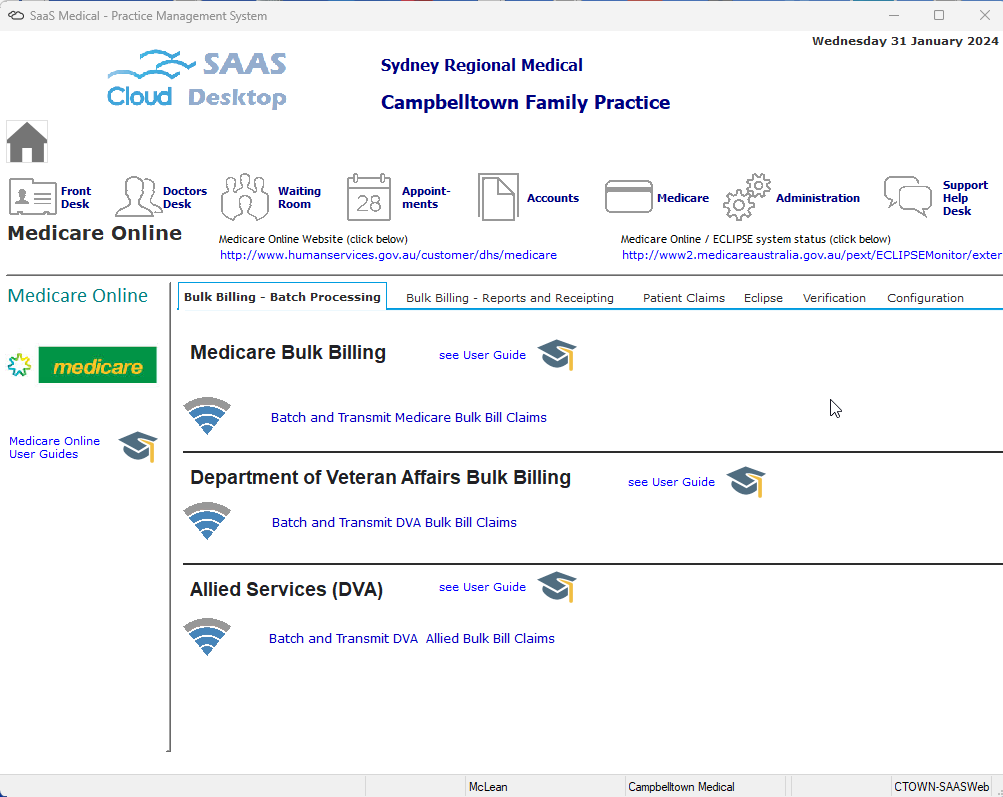Viewport: 1003px width, 797px height.
Task: Open the Configuration tab
Action: point(925,298)
